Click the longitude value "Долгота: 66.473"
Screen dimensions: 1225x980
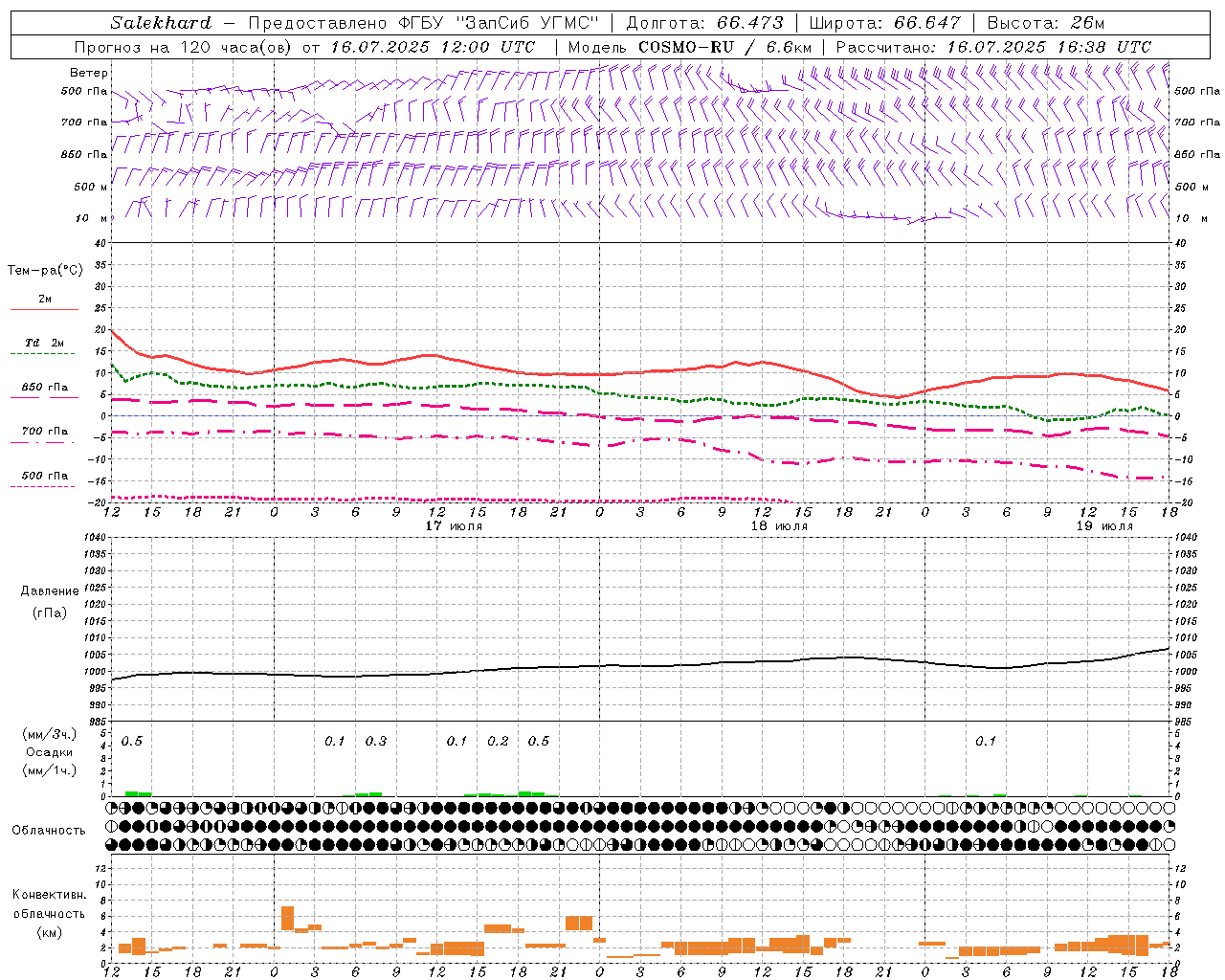(705, 23)
